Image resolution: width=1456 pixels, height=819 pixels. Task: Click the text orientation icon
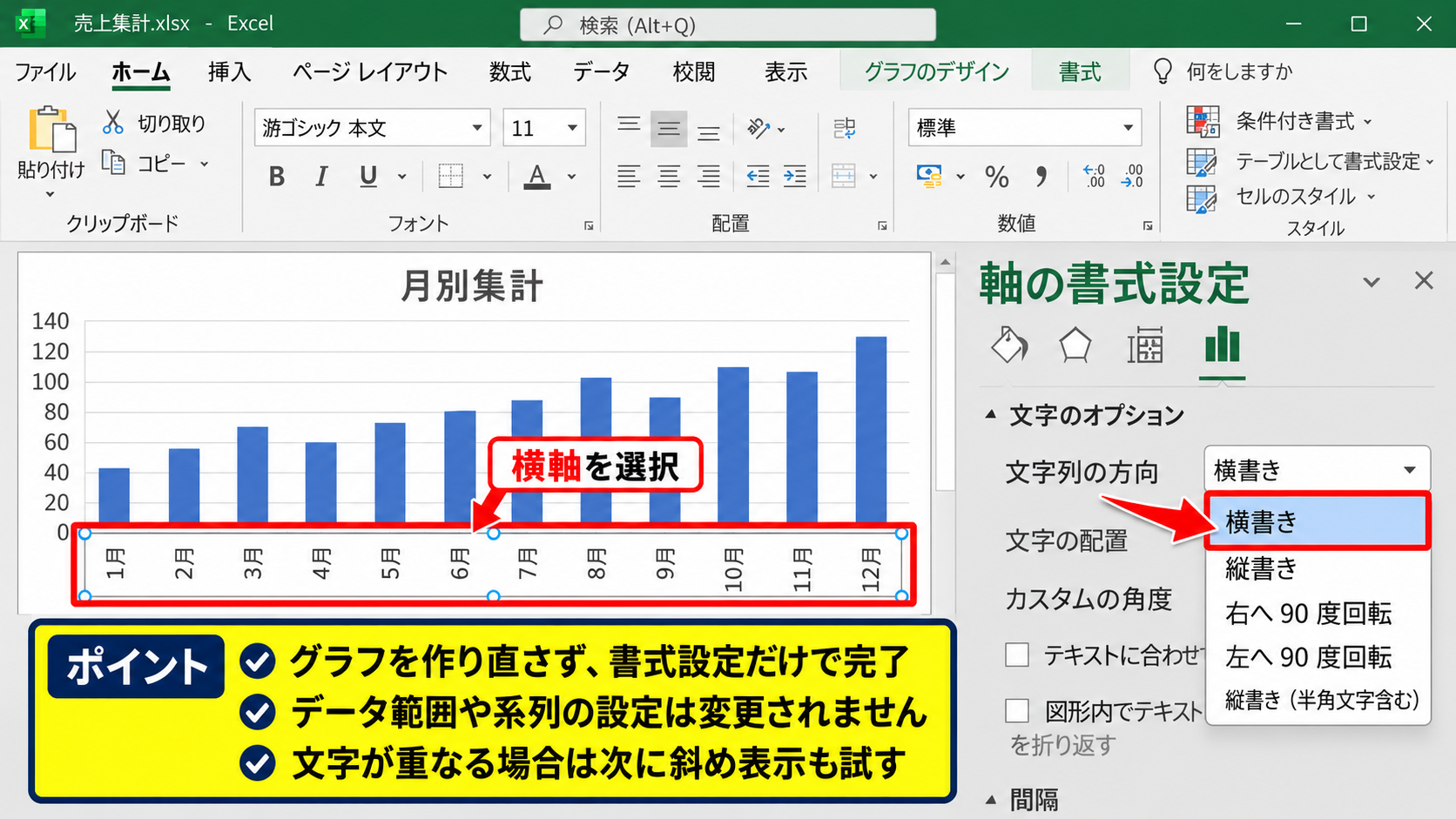758,129
